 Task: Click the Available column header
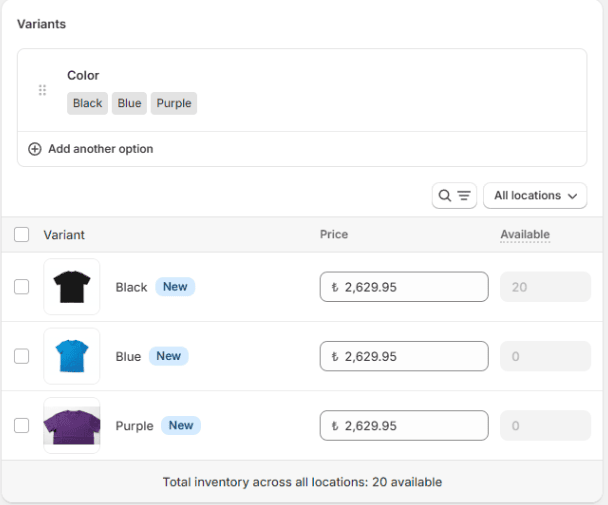tap(525, 235)
